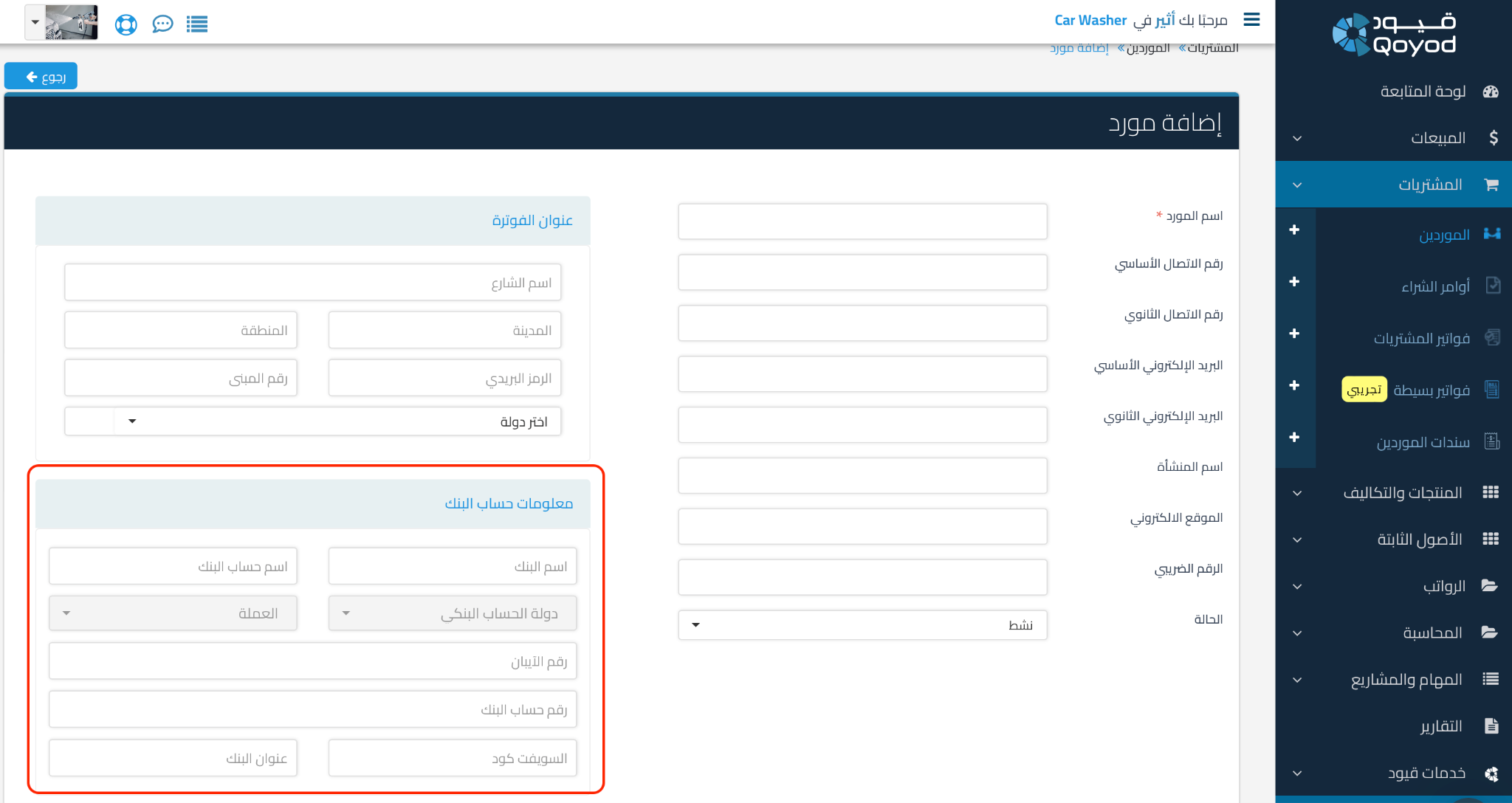Click the support help icon in top bar
This screenshot has width=1512, height=803.
[126, 24]
